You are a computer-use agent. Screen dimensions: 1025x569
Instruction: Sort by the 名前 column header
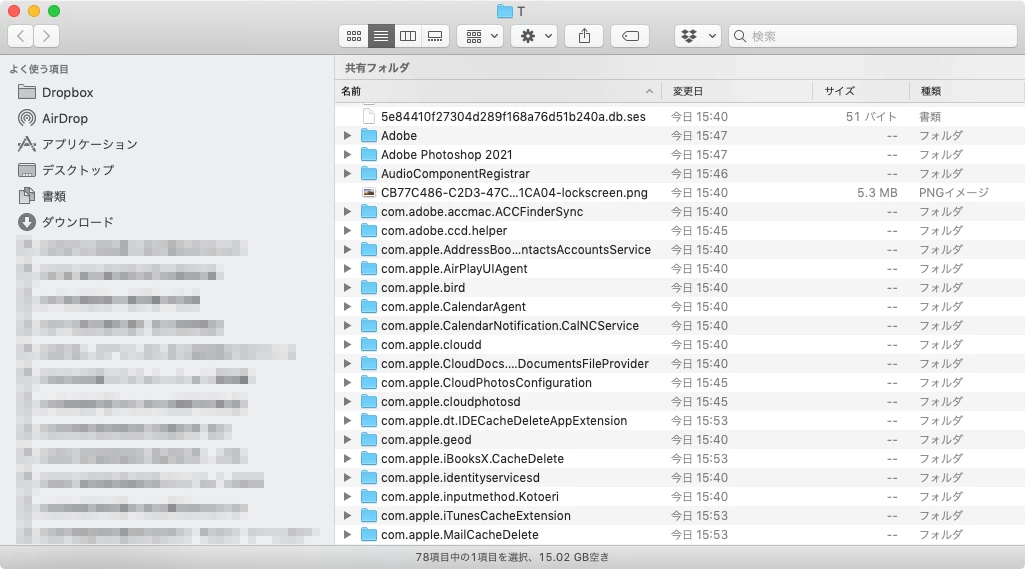tap(498, 91)
